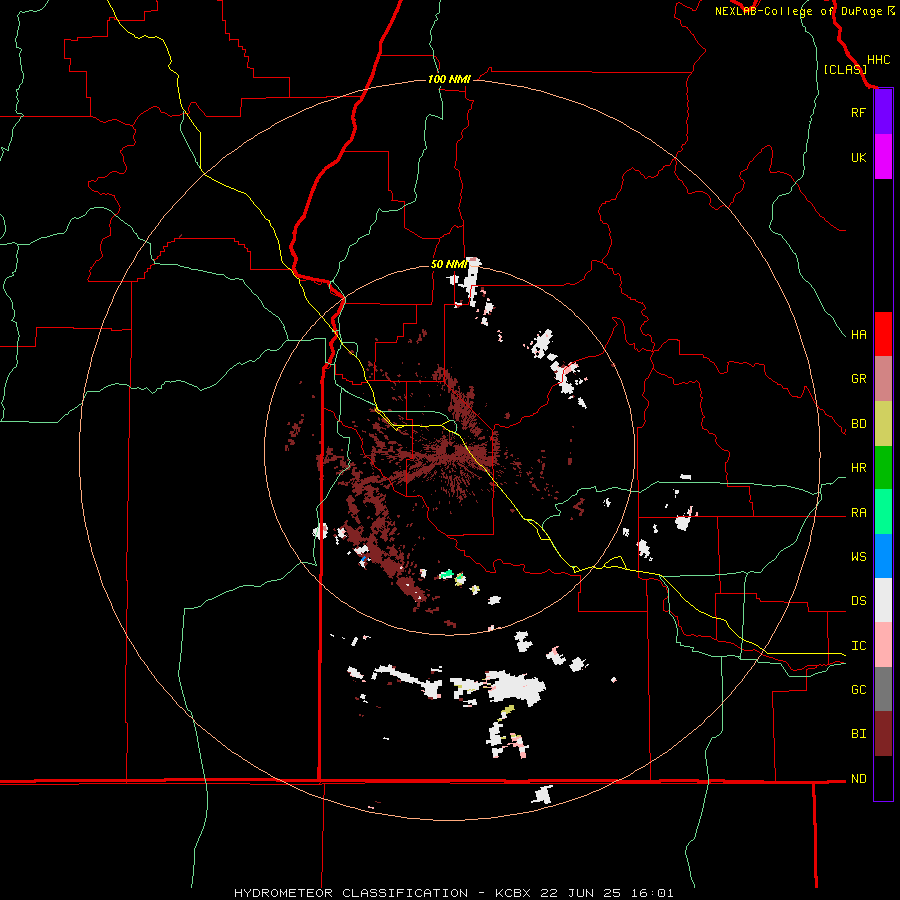Select the red HA legend swatch
Image resolution: width=900 pixels, height=900 pixels.
pos(883,334)
